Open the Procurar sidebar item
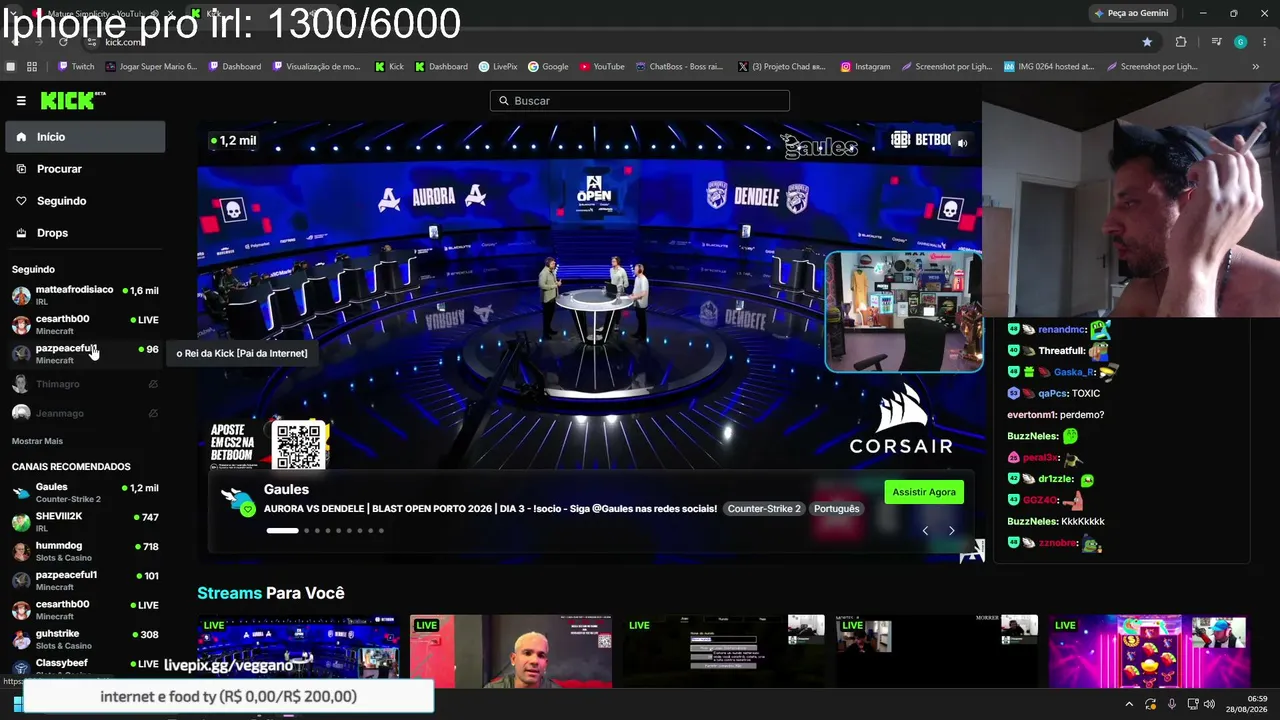Image resolution: width=1280 pixels, height=720 pixels. [85, 169]
